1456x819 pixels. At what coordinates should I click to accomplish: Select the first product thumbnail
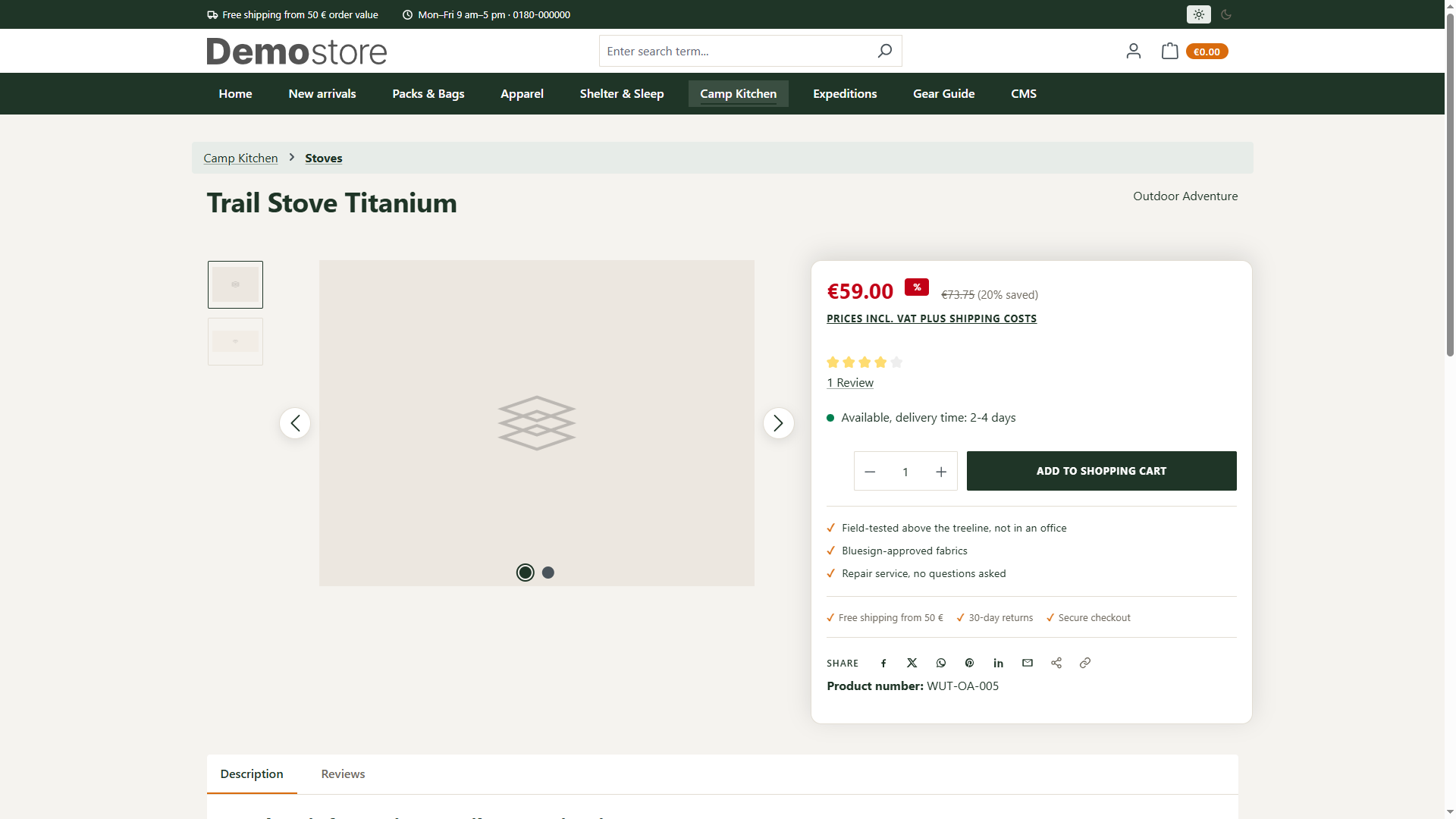tap(235, 284)
